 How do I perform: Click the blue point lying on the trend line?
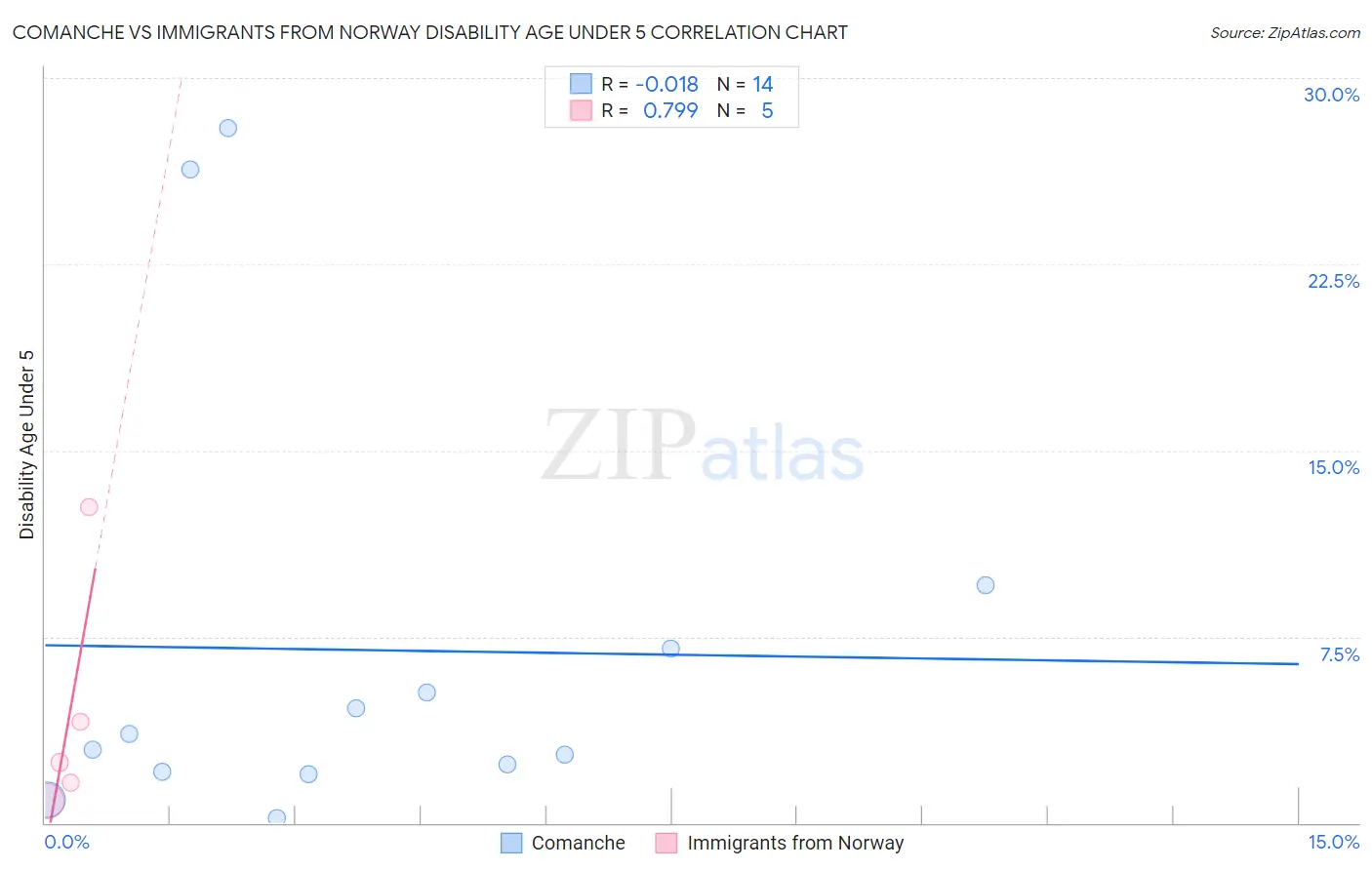coord(670,649)
